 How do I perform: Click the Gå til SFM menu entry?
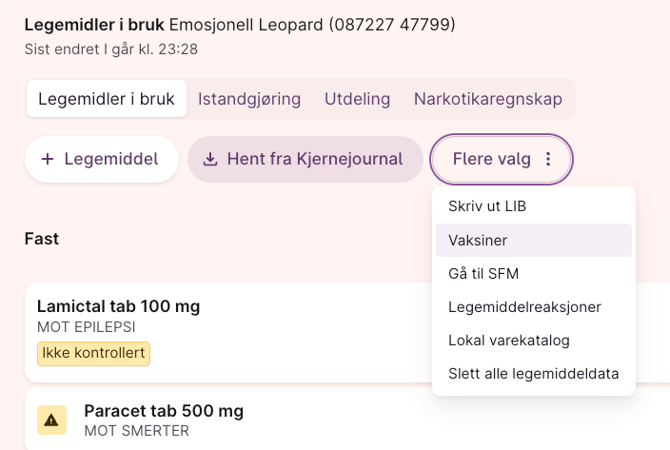click(x=483, y=273)
